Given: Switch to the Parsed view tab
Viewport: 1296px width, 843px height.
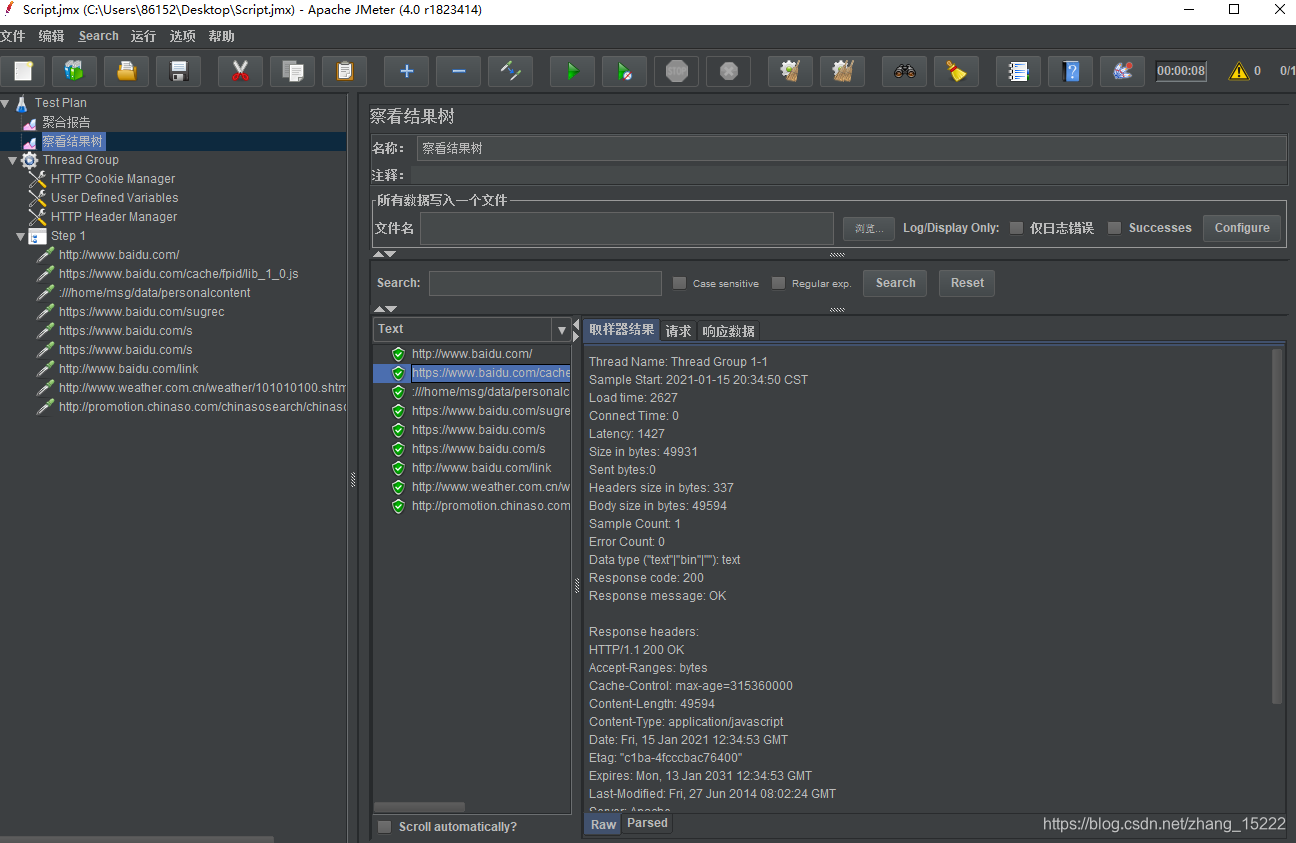Looking at the screenshot, I should tap(647, 823).
